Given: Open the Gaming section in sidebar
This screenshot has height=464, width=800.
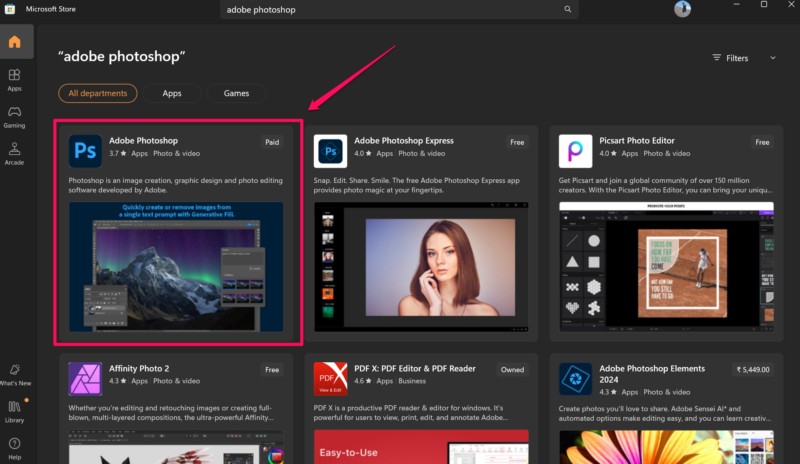Looking at the screenshot, I should pyautogui.click(x=15, y=116).
